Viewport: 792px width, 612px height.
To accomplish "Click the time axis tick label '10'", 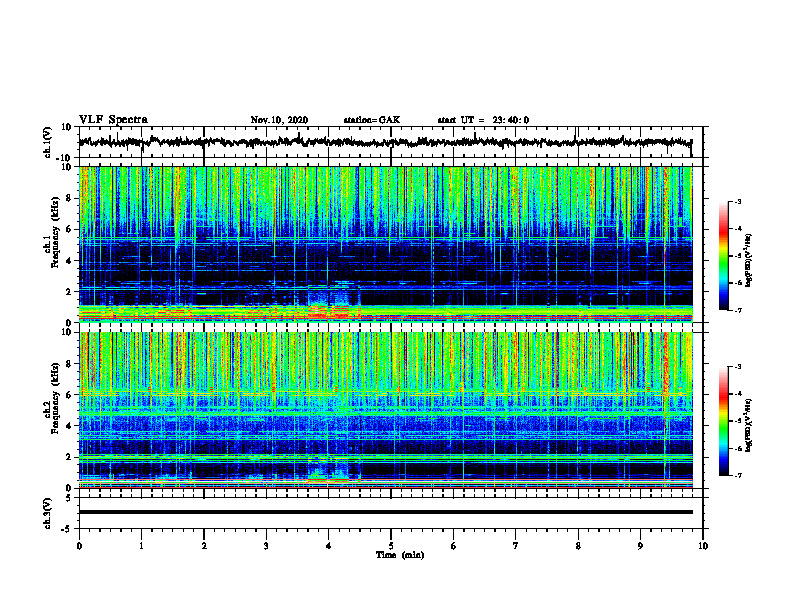I will pos(703,546).
